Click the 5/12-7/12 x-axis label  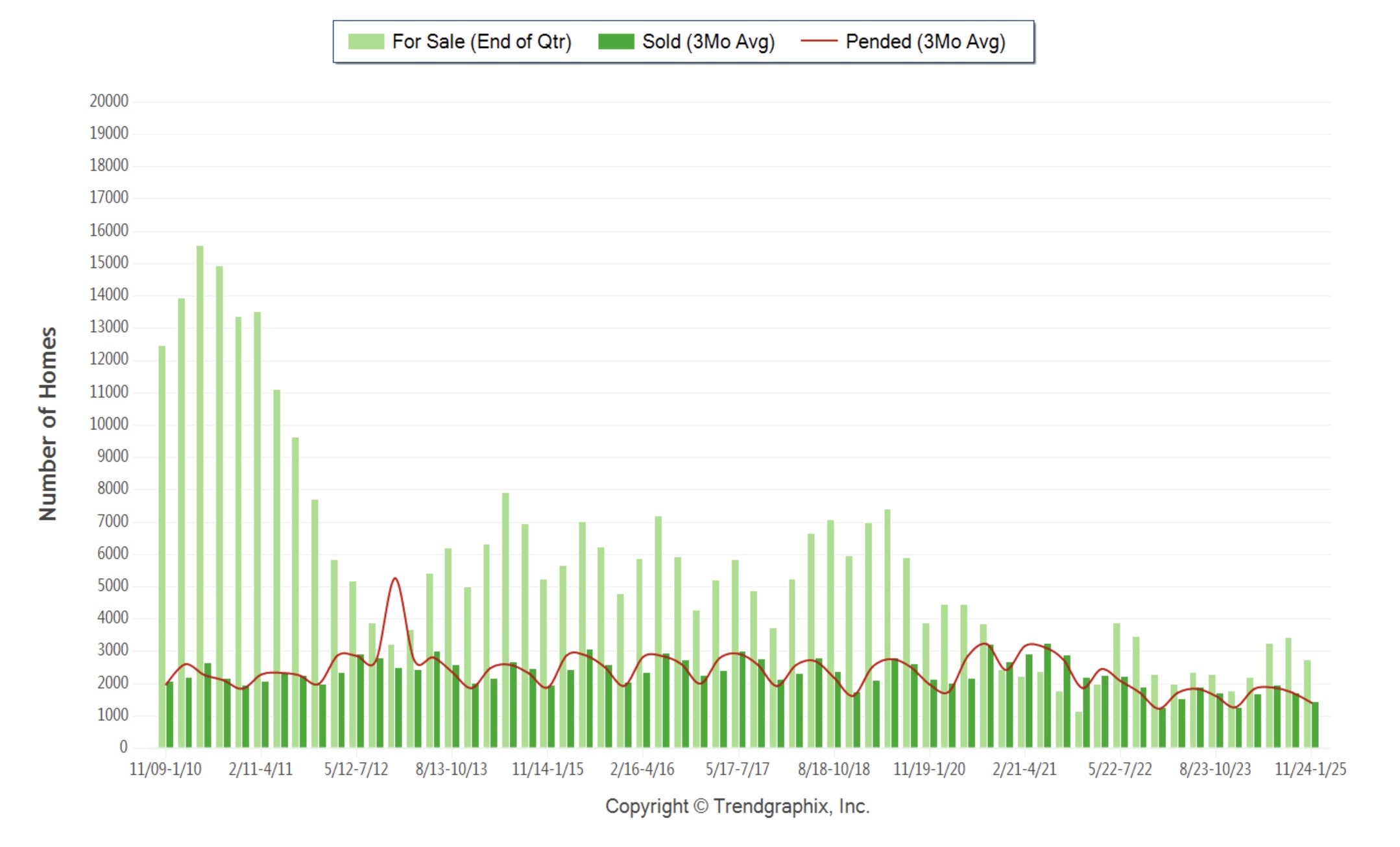[x=356, y=769]
